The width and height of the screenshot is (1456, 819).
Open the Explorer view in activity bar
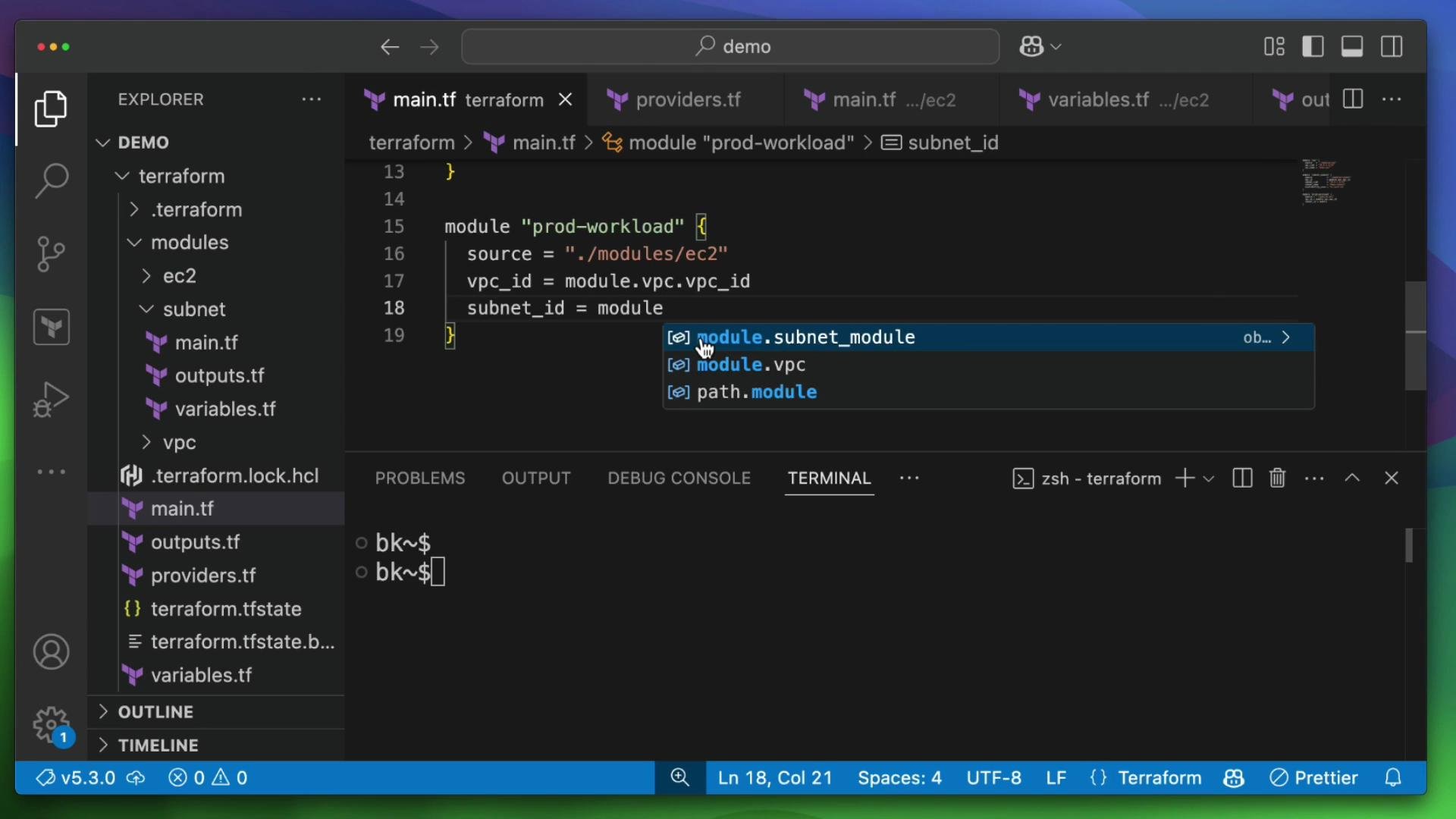[x=51, y=109]
